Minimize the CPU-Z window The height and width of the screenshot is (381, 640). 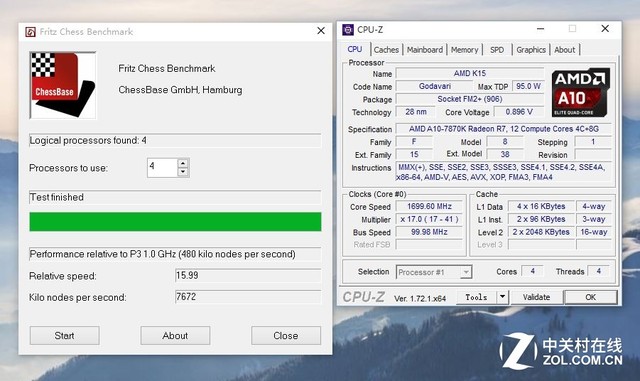[x=540, y=29]
